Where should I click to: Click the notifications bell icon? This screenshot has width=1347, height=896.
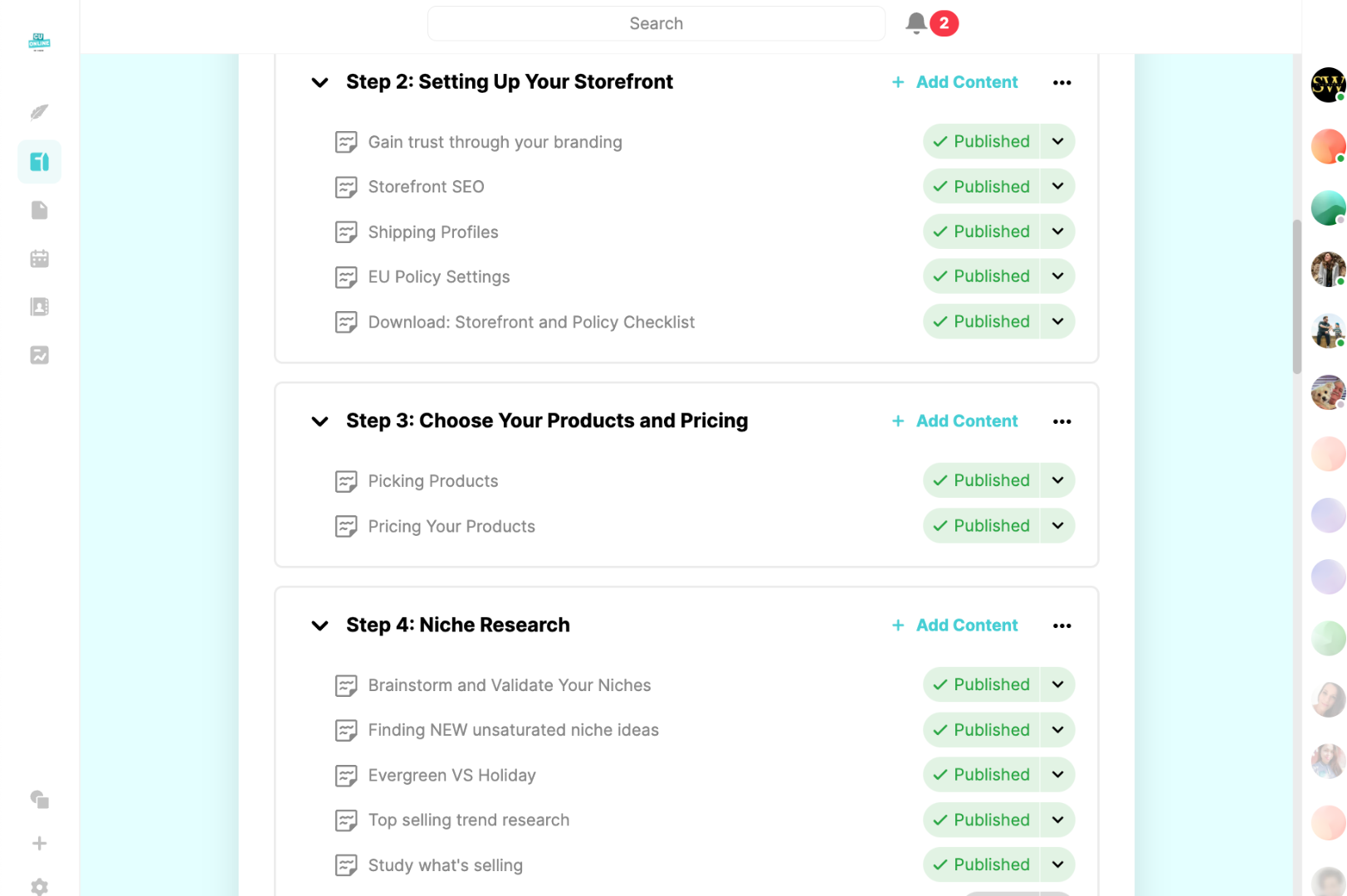point(915,23)
